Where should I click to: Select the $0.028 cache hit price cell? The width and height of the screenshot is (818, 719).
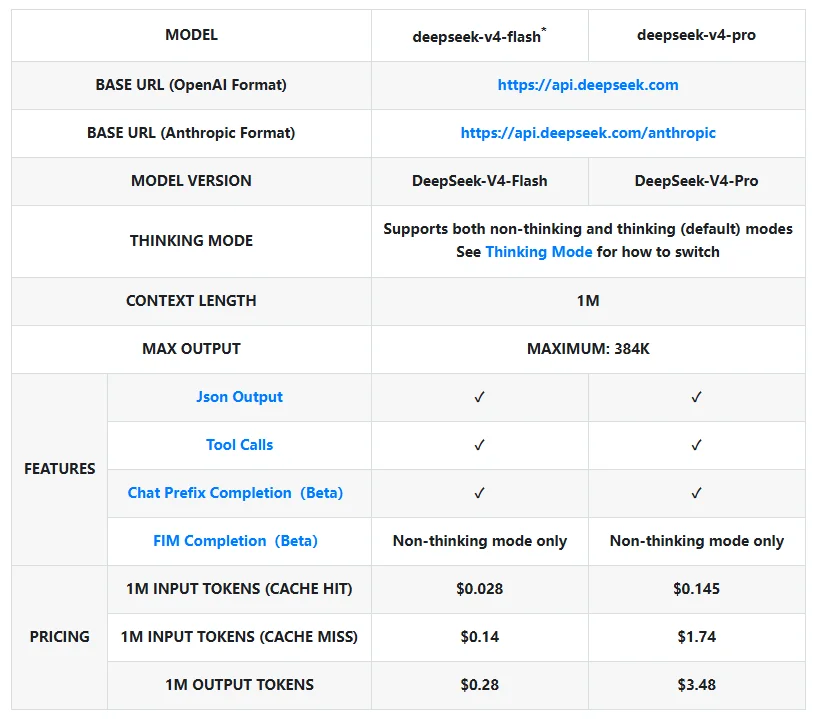[480, 589]
